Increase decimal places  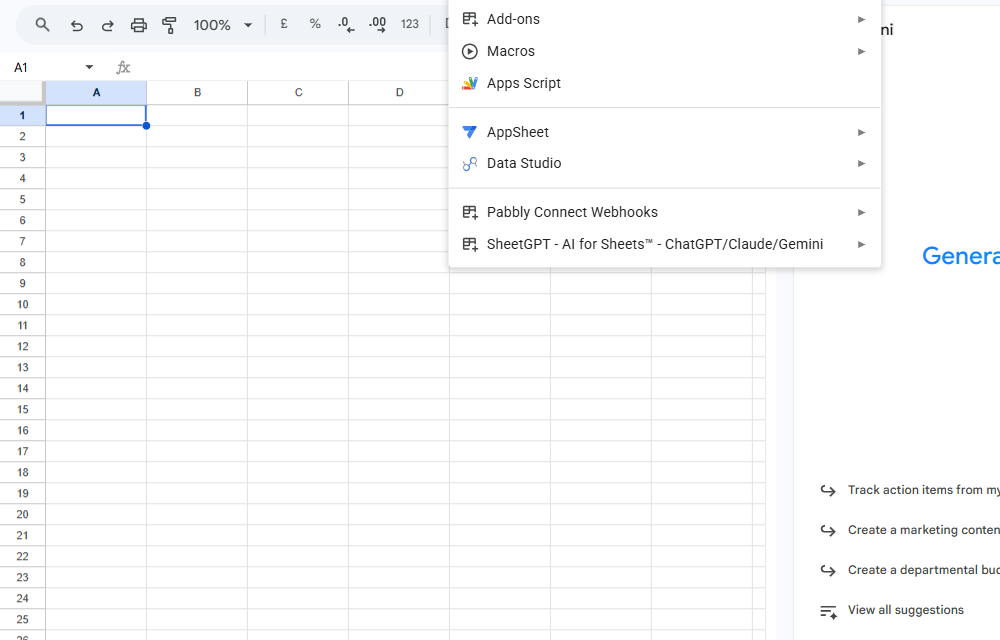click(378, 25)
